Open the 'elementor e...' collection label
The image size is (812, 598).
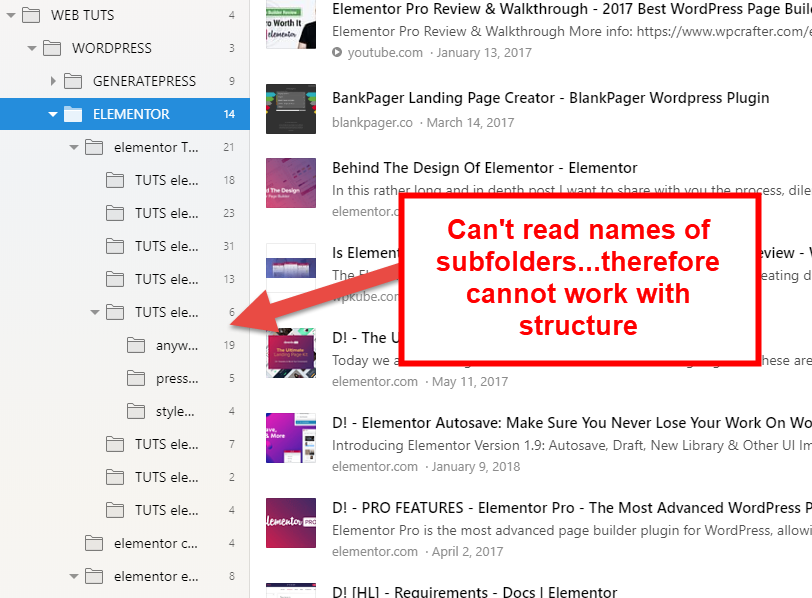pyautogui.click(x=156, y=577)
